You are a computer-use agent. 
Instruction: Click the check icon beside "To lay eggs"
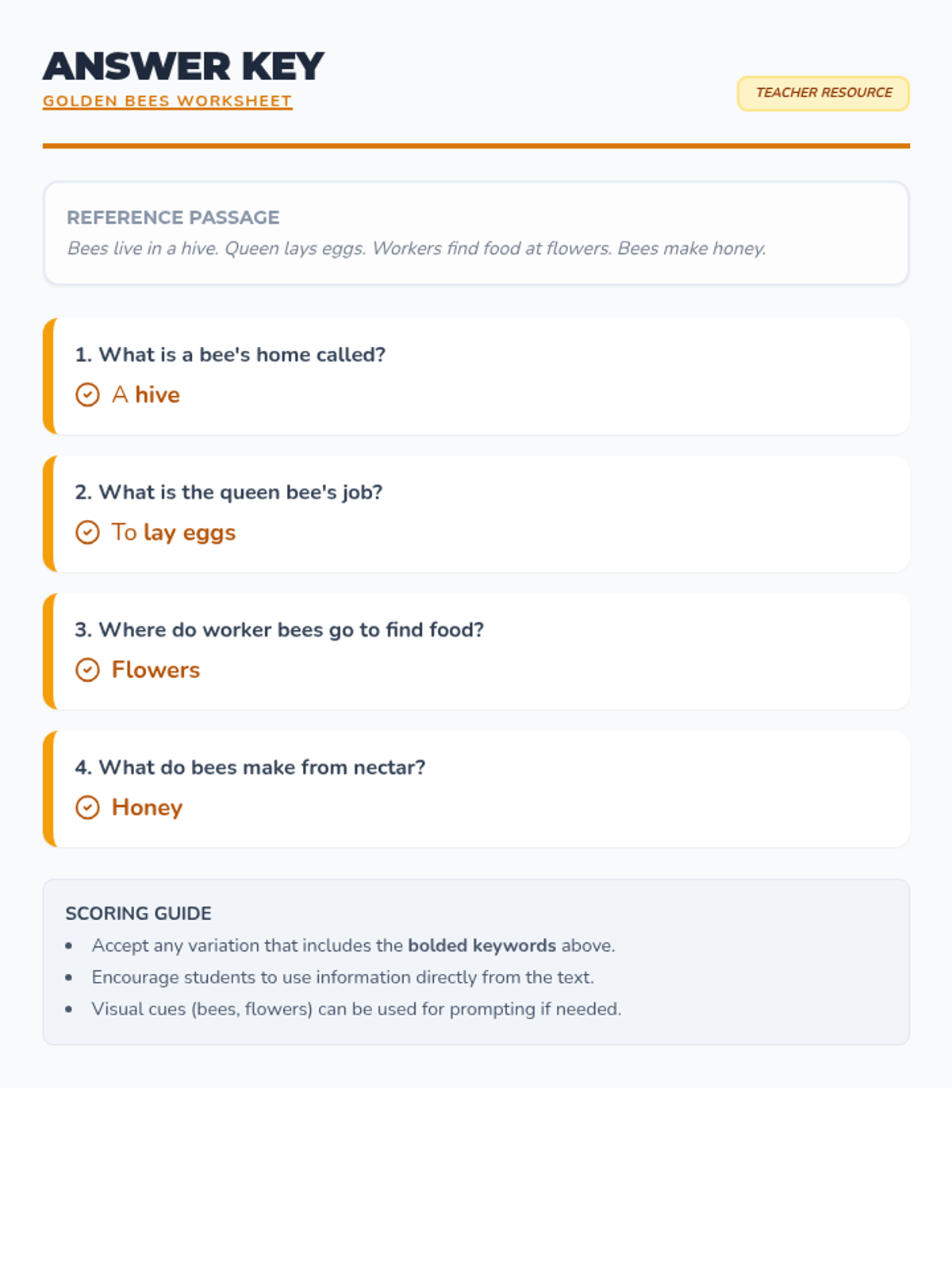click(87, 533)
